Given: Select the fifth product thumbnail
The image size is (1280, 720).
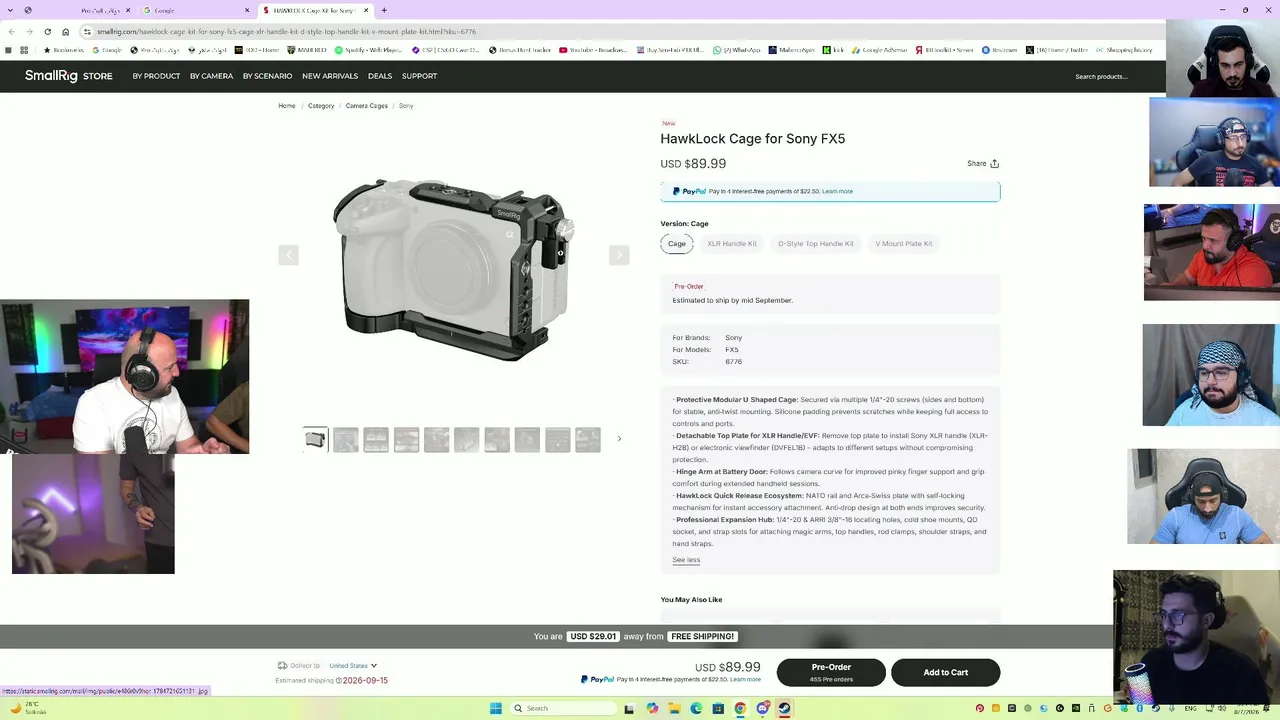Looking at the screenshot, I should [x=436, y=439].
